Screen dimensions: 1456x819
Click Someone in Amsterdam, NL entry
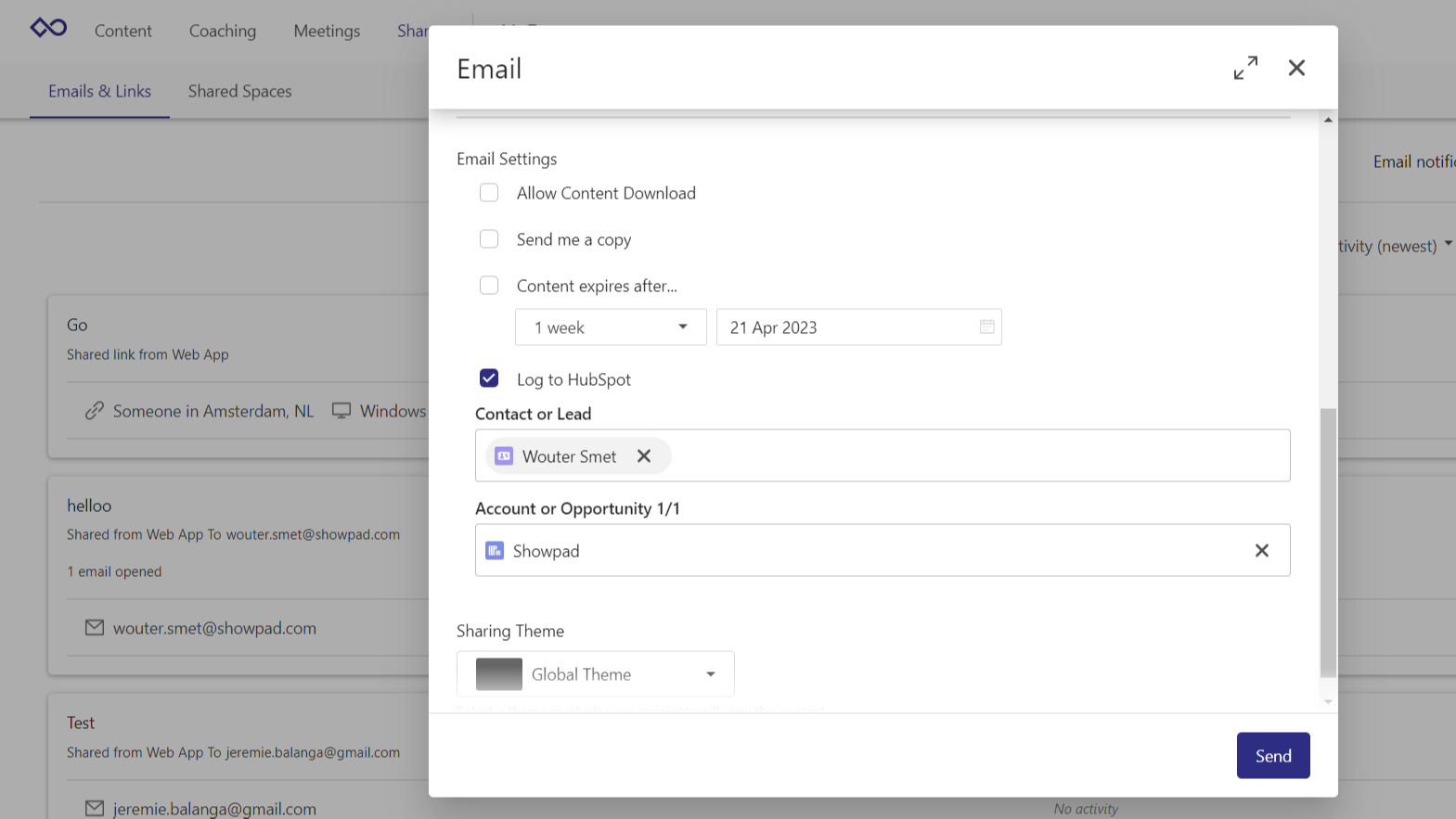(x=213, y=411)
